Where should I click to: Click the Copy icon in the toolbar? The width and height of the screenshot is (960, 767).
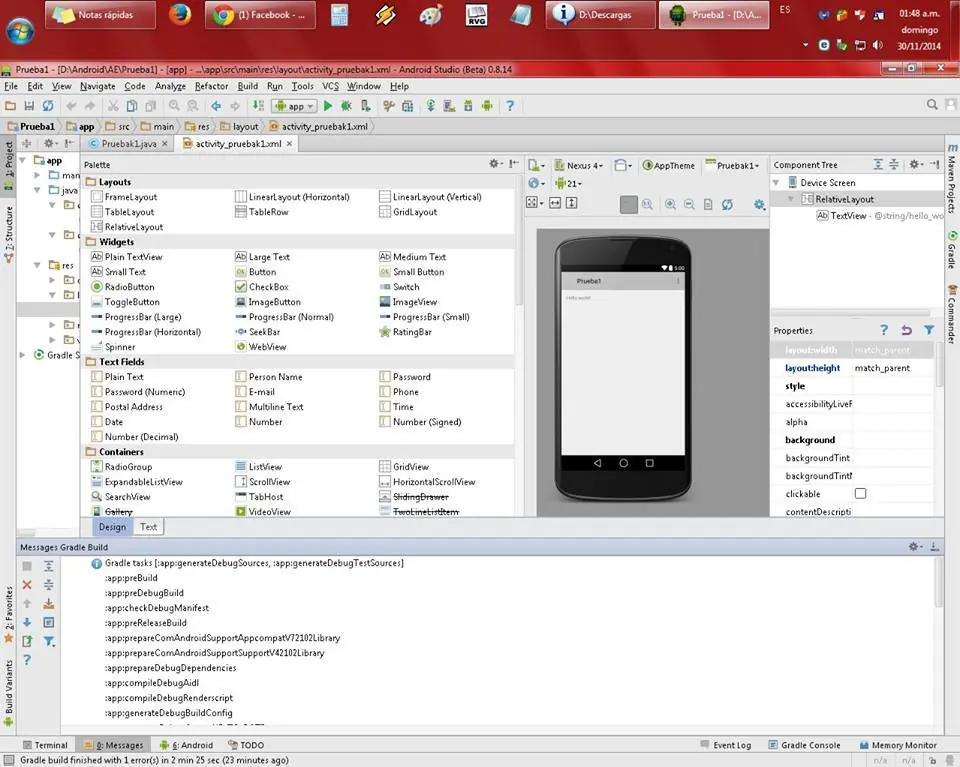point(132,106)
